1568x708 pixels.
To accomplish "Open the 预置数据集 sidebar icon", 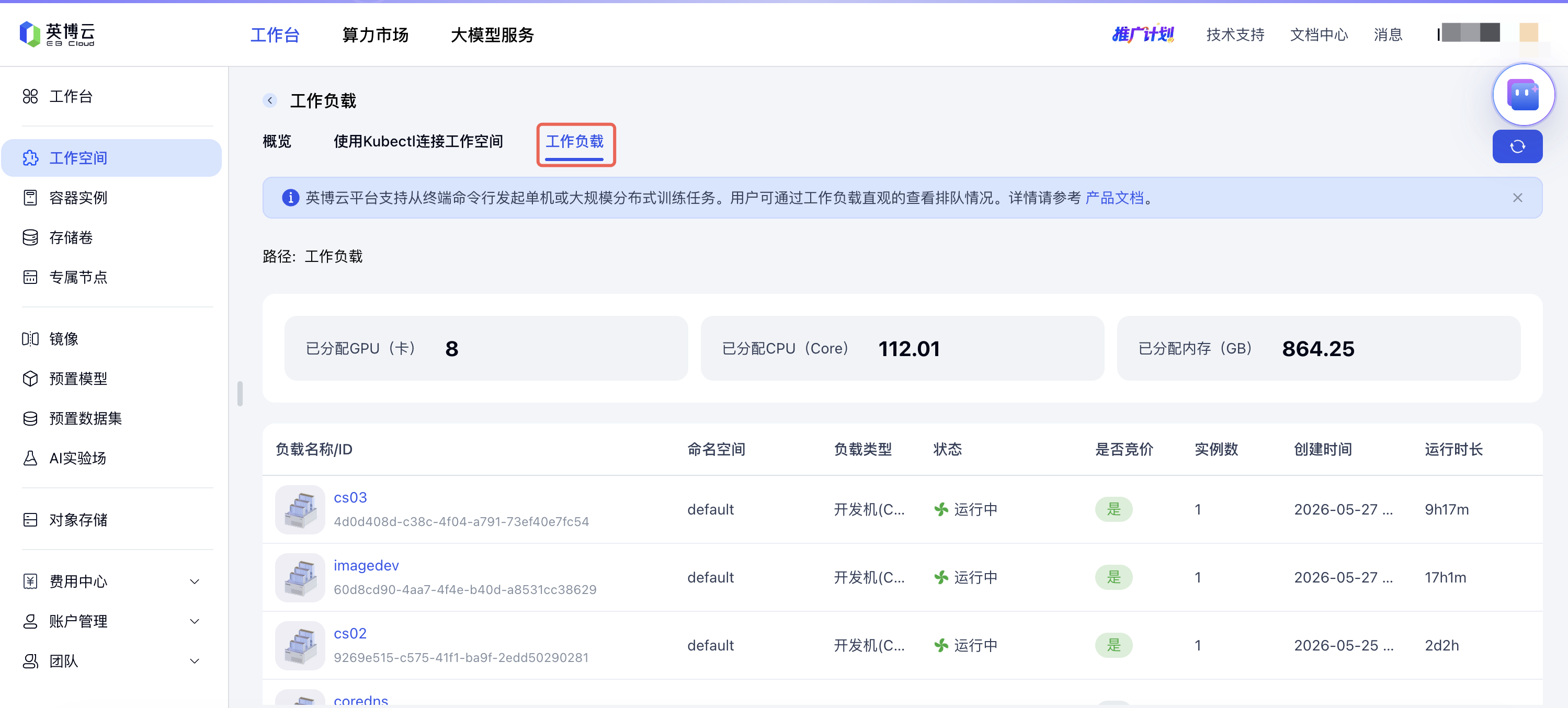I will pos(30,419).
